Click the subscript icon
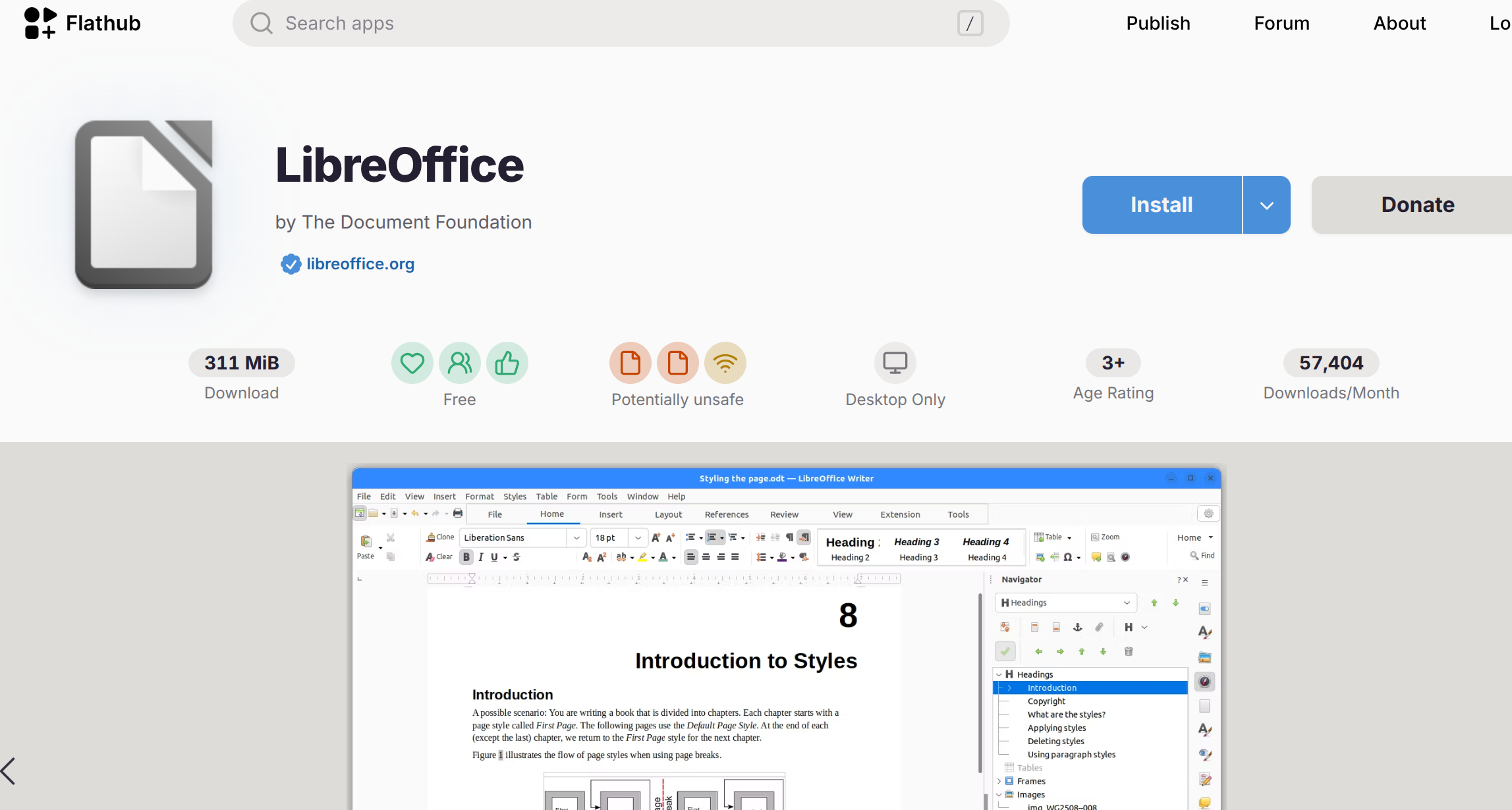Screen dimensions: 1512x810 (587, 557)
